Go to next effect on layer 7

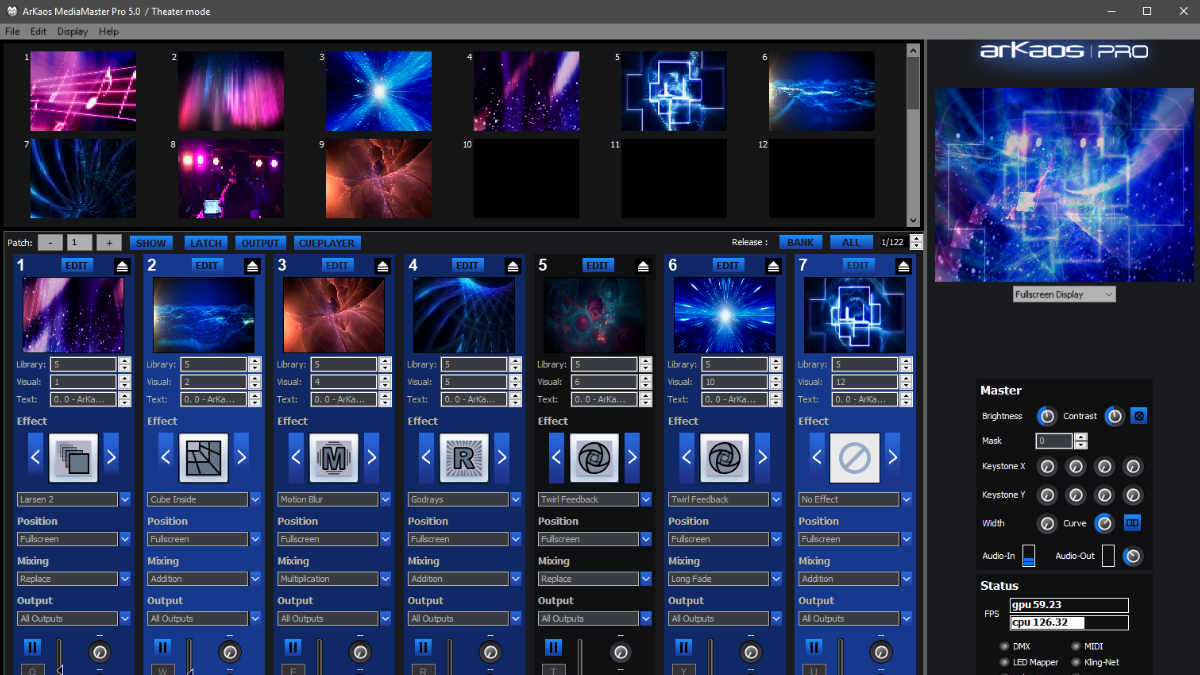click(892, 458)
